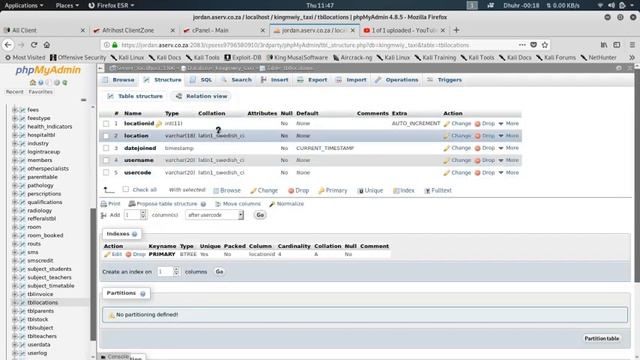Click Drop icon for locationid row
Image resolution: width=640 pixels, height=360 pixels.
pyautogui.click(x=477, y=124)
